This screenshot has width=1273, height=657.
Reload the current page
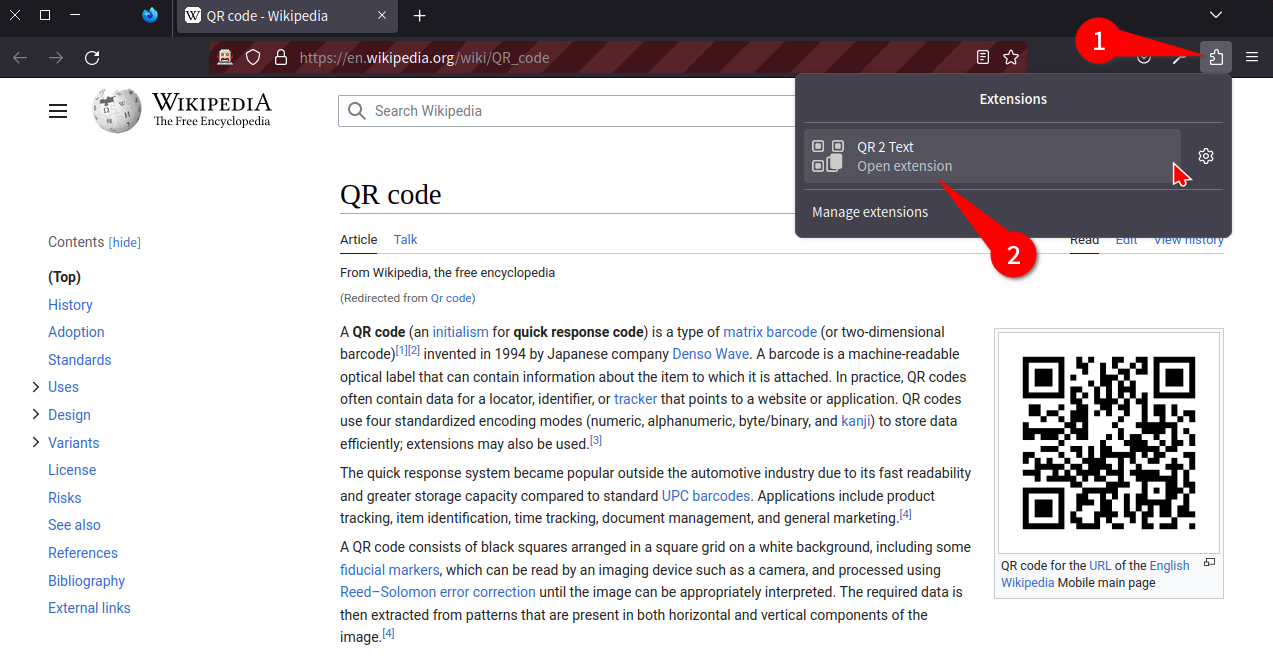[x=92, y=57]
